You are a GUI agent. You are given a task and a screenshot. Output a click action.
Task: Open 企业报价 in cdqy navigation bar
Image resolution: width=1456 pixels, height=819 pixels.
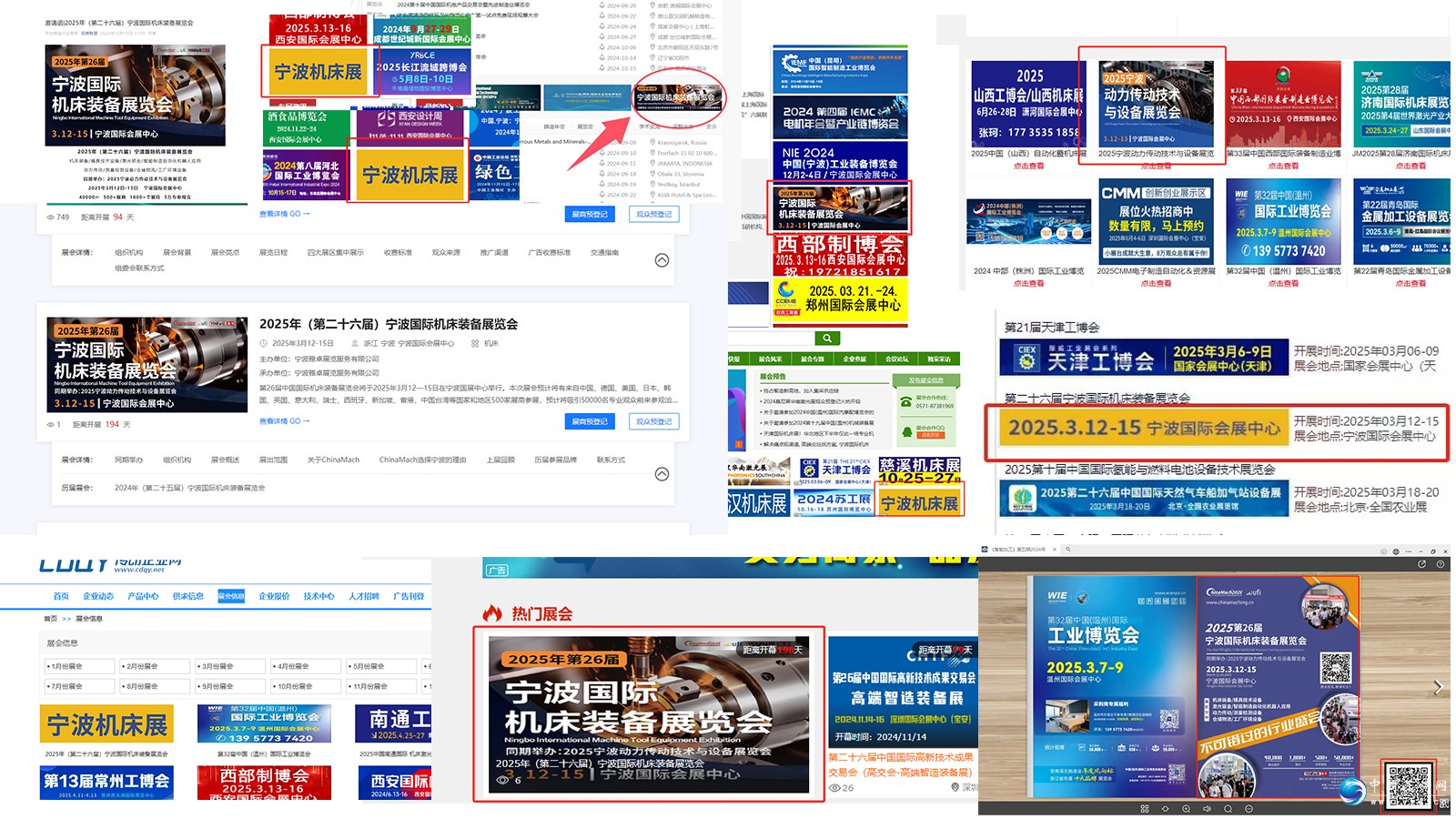[274, 596]
